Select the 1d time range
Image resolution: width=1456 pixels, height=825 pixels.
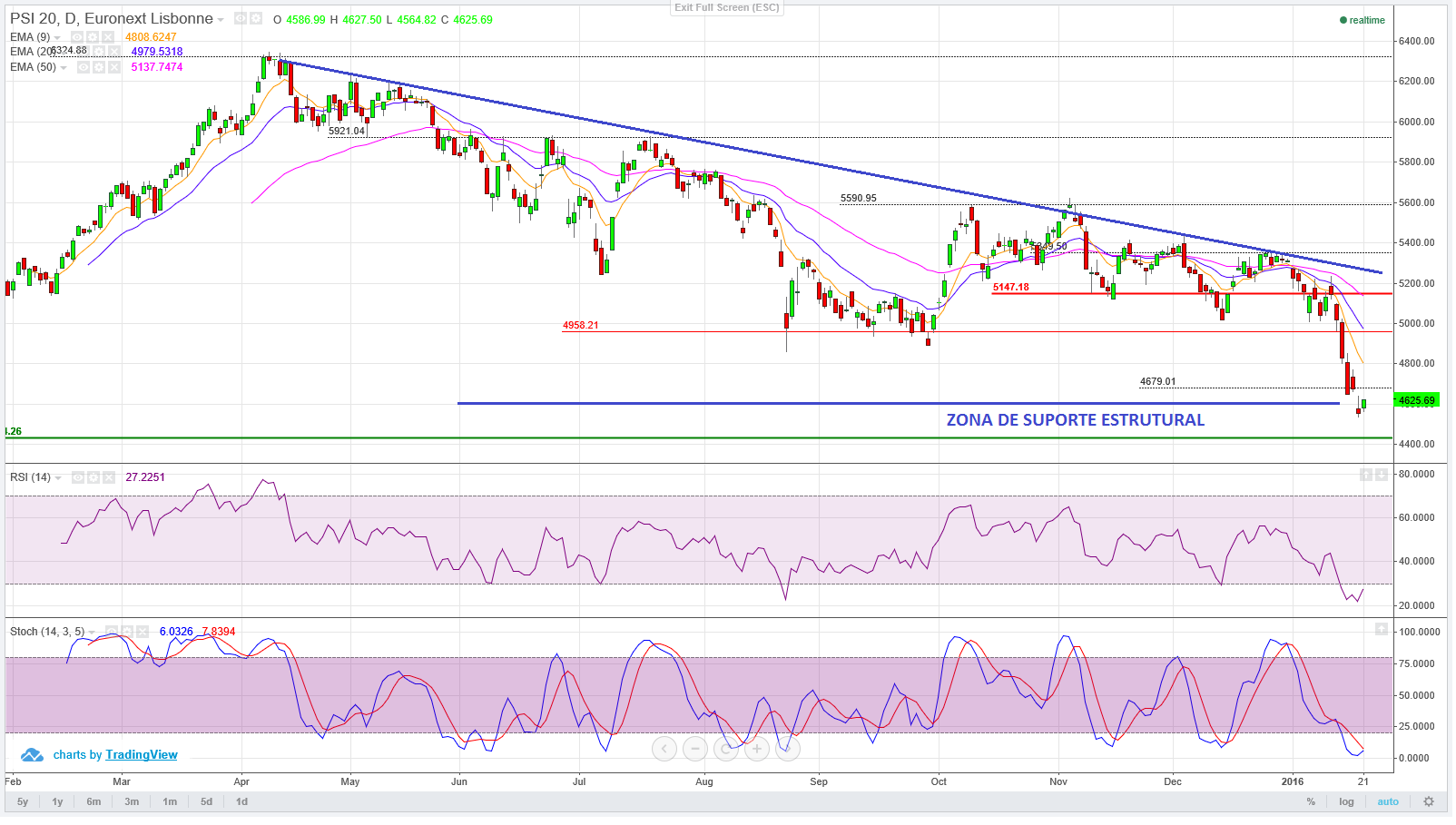click(x=242, y=802)
